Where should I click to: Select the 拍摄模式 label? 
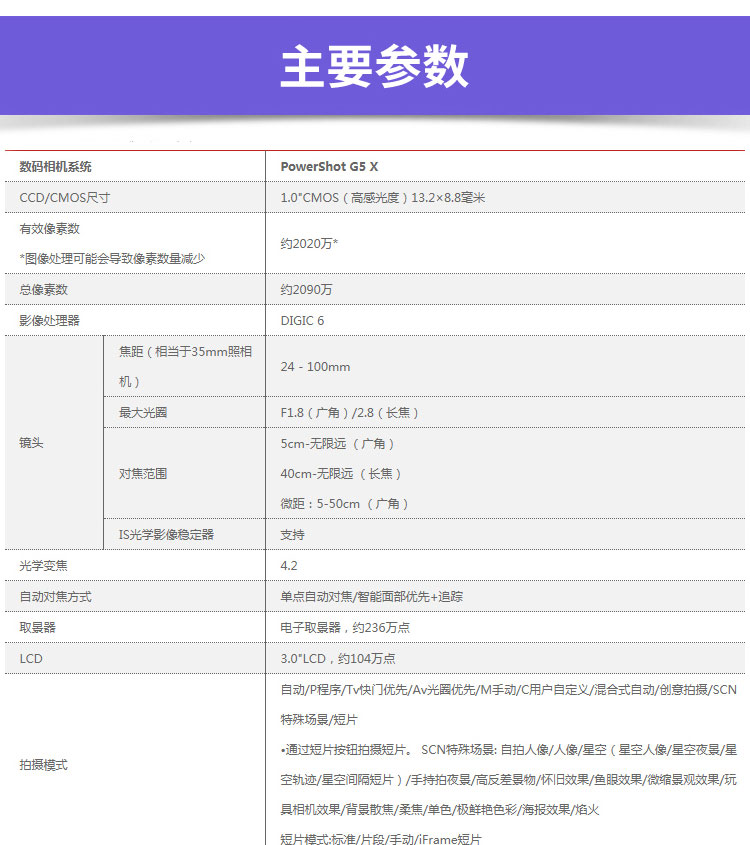coord(44,765)
